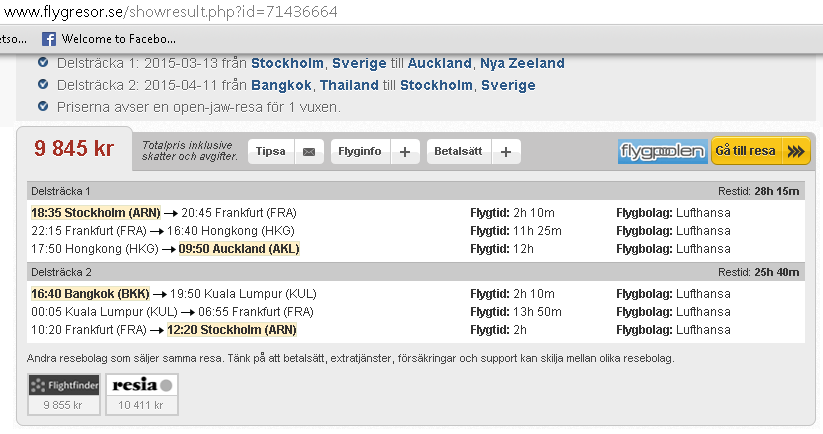Open the Welcome to Facebook bookmark
This screenshot has width=823, height=434.
click(118, 40)
